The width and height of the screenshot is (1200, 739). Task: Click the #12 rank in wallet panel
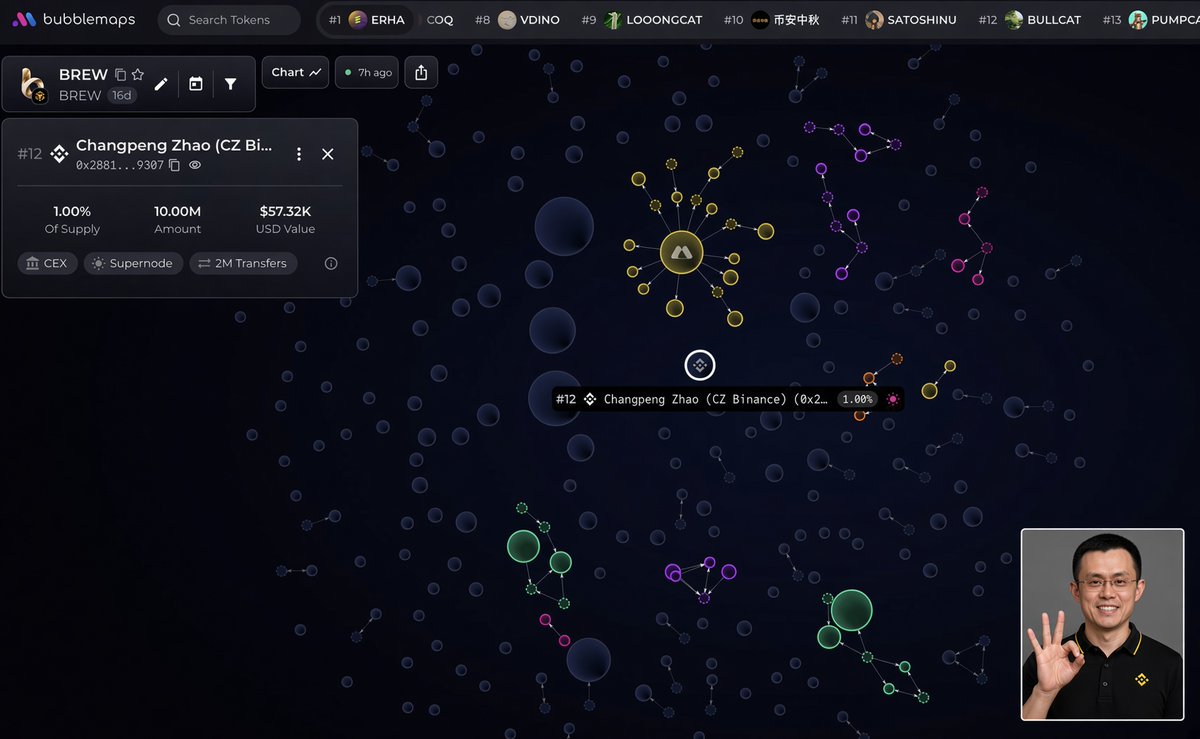tap(30, 154)
